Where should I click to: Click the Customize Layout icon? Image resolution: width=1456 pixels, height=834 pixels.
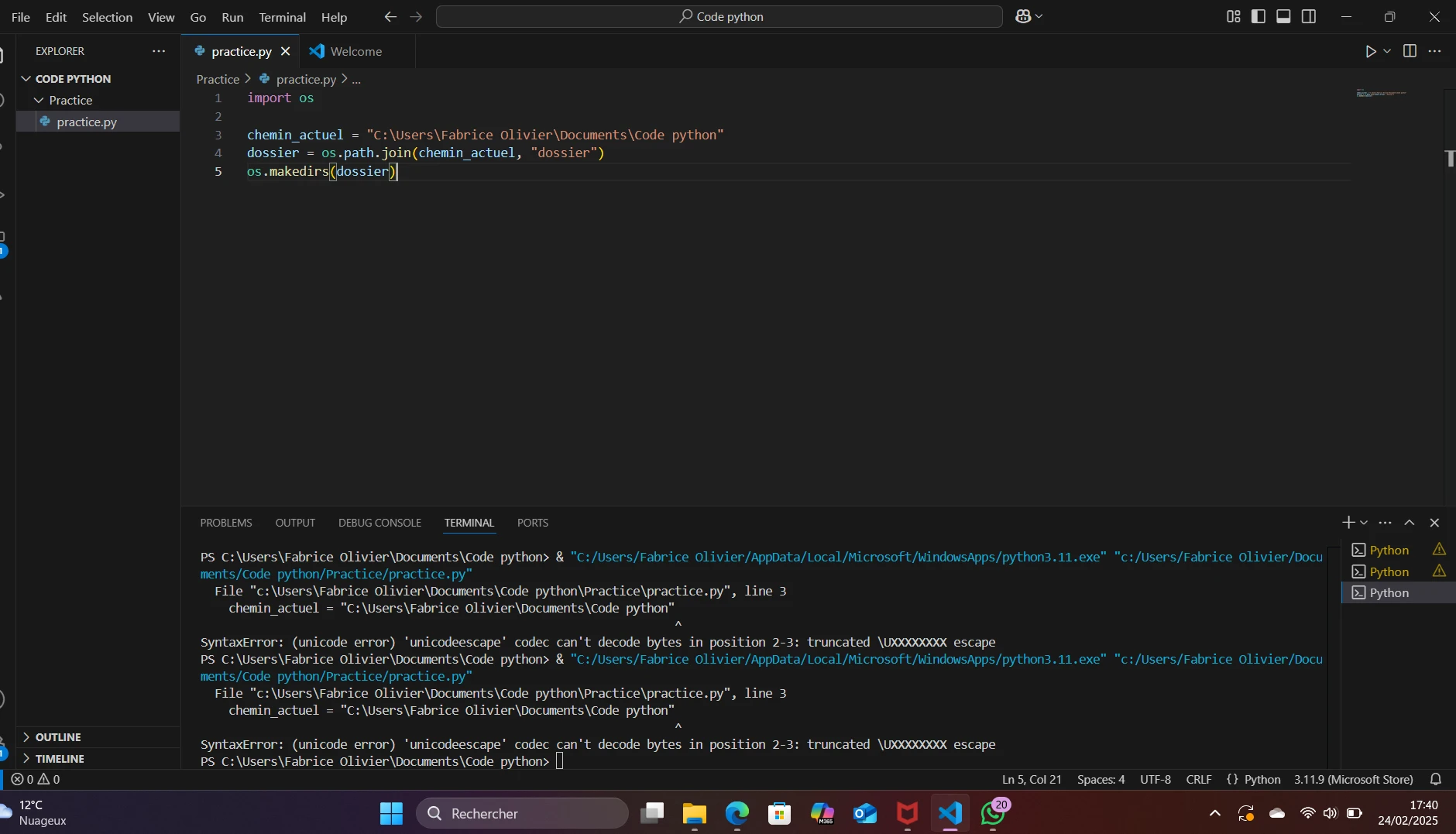1233,16
